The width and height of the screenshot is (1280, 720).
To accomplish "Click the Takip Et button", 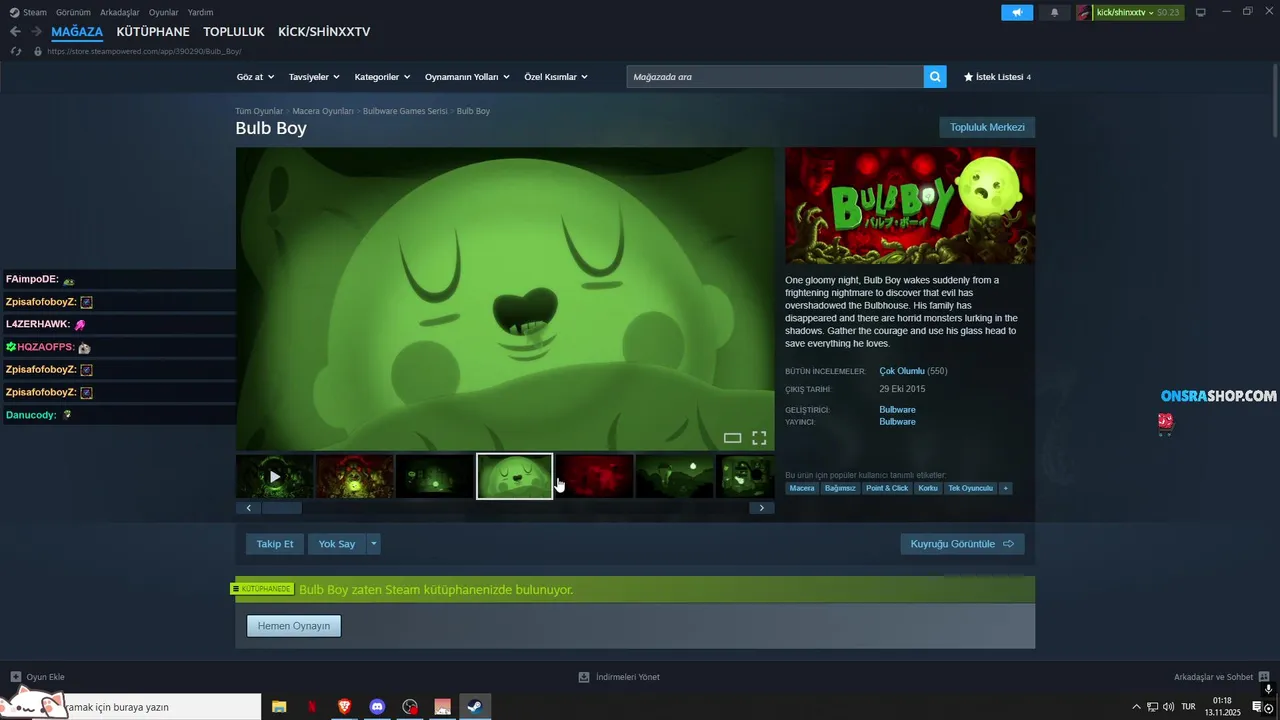I will point(275,544).
